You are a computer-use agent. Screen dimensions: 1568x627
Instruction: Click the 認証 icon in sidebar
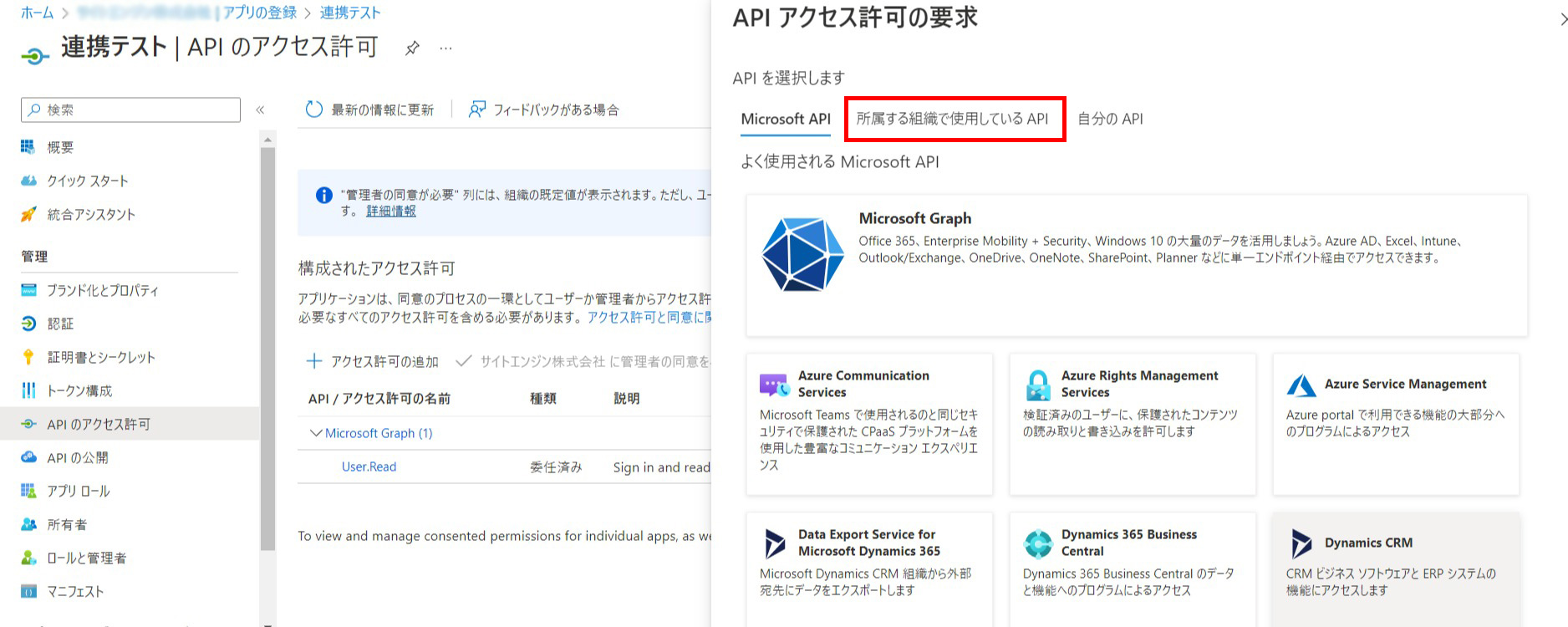point(28,324)
